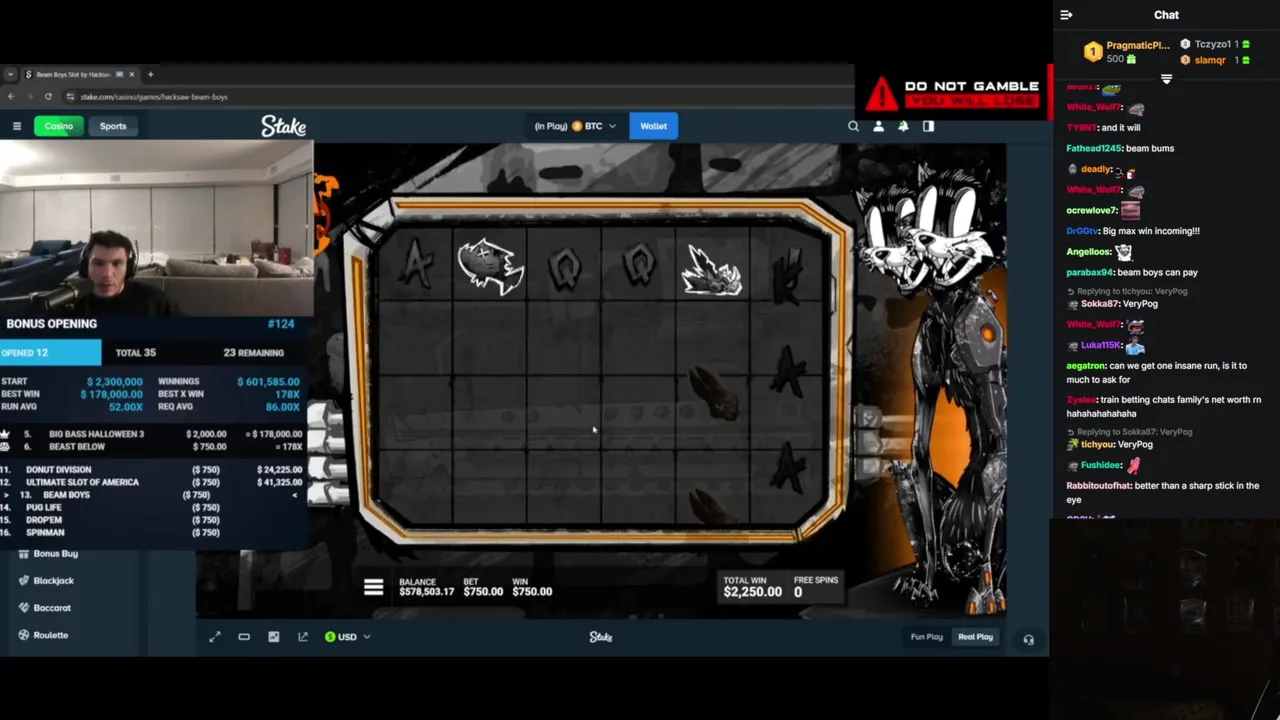Viewport: 1280px width, 720px height.
Task: Switch to Real Play mode
Action: (x=975, y=637)
